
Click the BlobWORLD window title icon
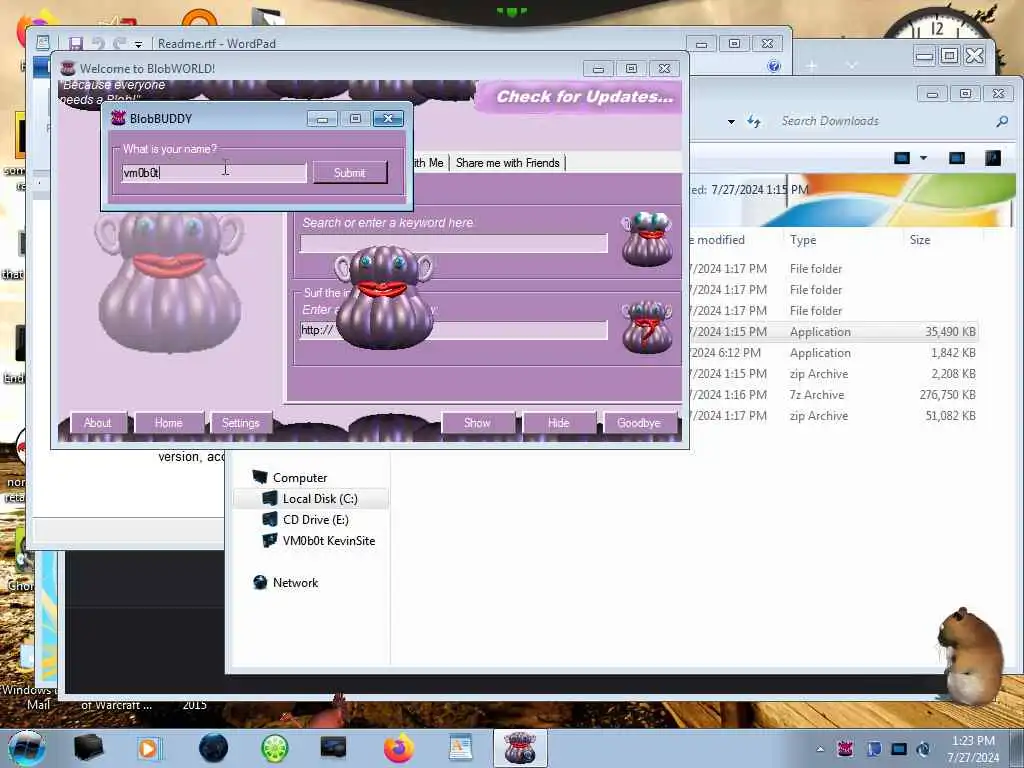tap(67, 69)
